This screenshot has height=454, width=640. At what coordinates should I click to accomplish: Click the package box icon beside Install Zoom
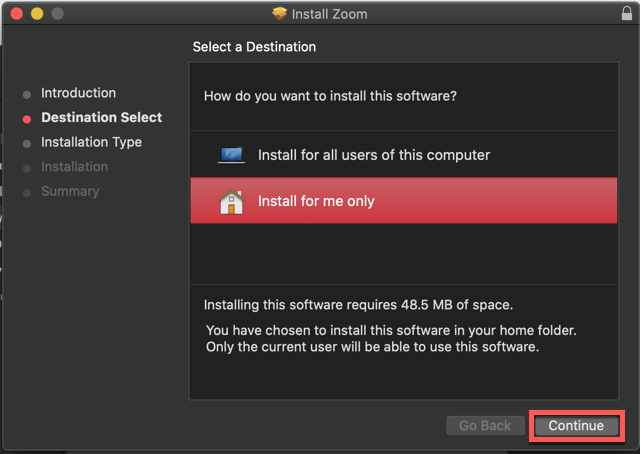pyautogui.click(x=280, y=13)
